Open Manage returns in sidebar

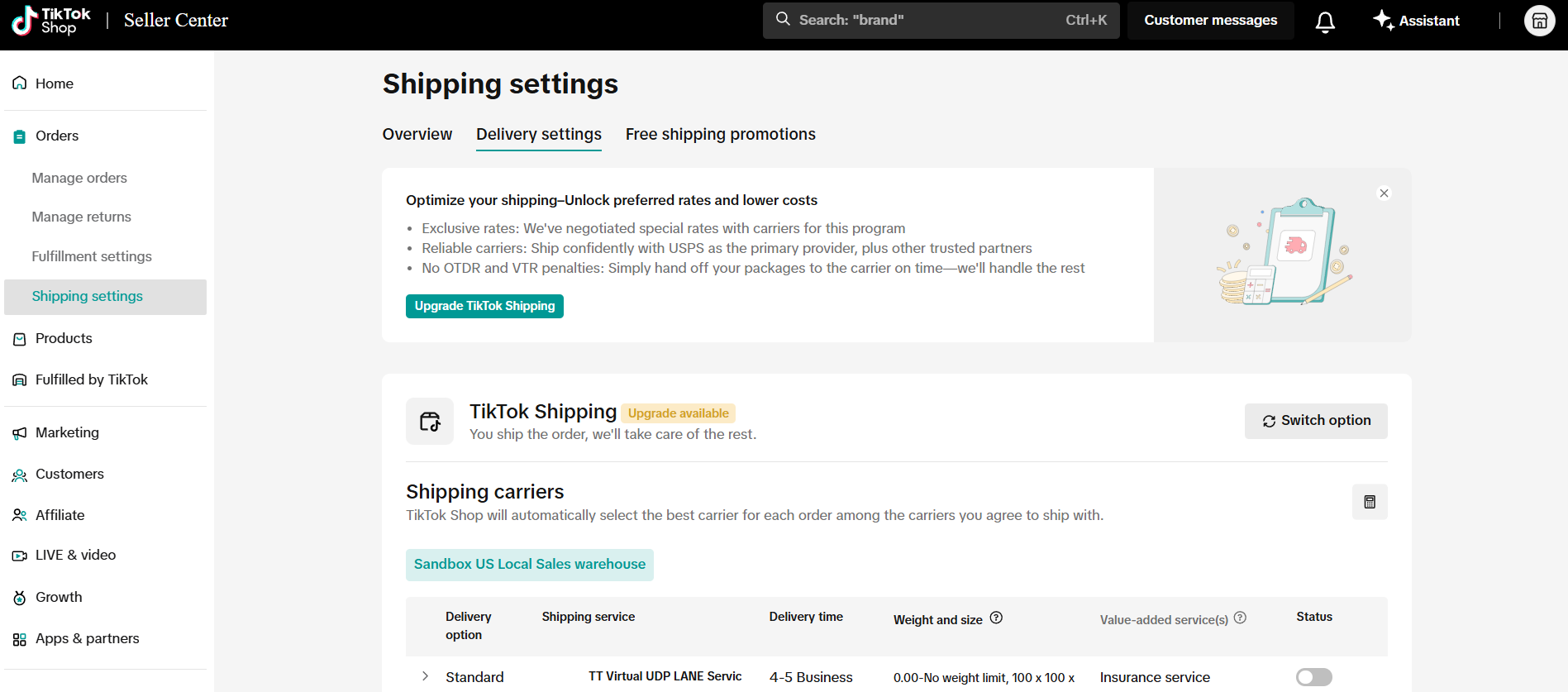pos(81,217)
